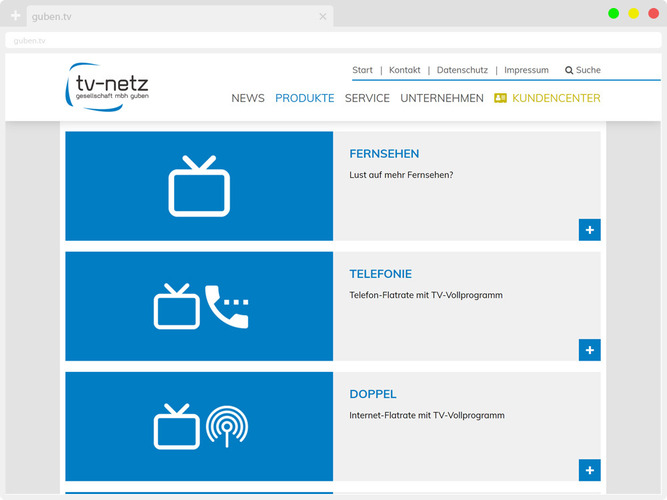
Task: Click the TV icon in Doppel tile
Action: coord(176,427)
